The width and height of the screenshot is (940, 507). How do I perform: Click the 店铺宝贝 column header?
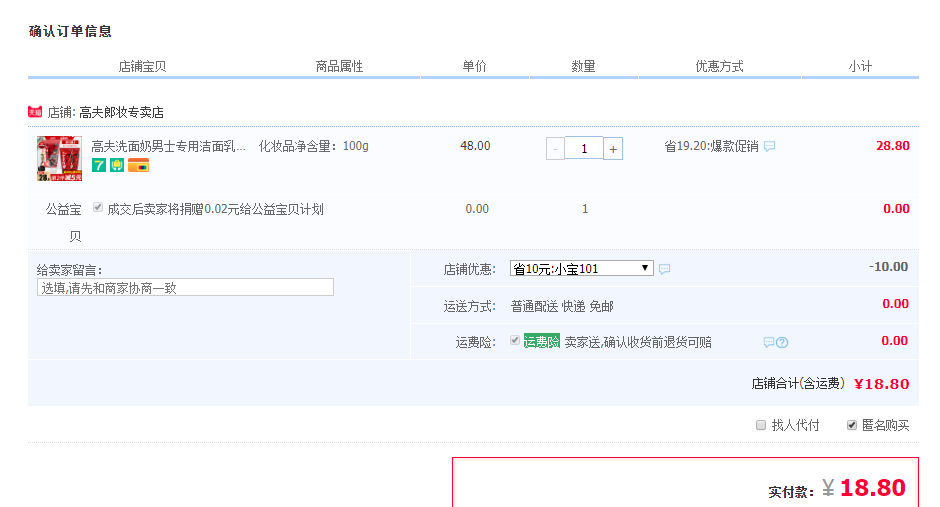click(142, 67)
